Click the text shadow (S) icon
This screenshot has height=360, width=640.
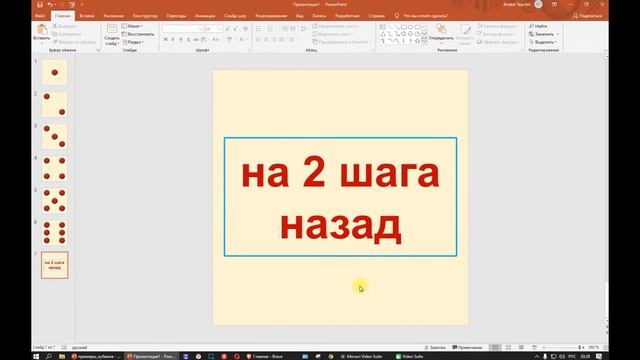tap(188, 40)
